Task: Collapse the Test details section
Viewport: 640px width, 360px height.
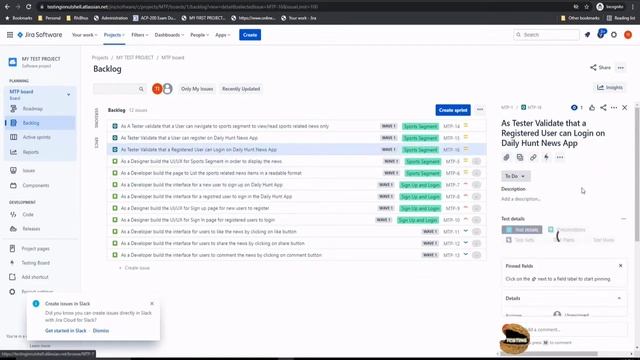Action: (x=623, y=219)
